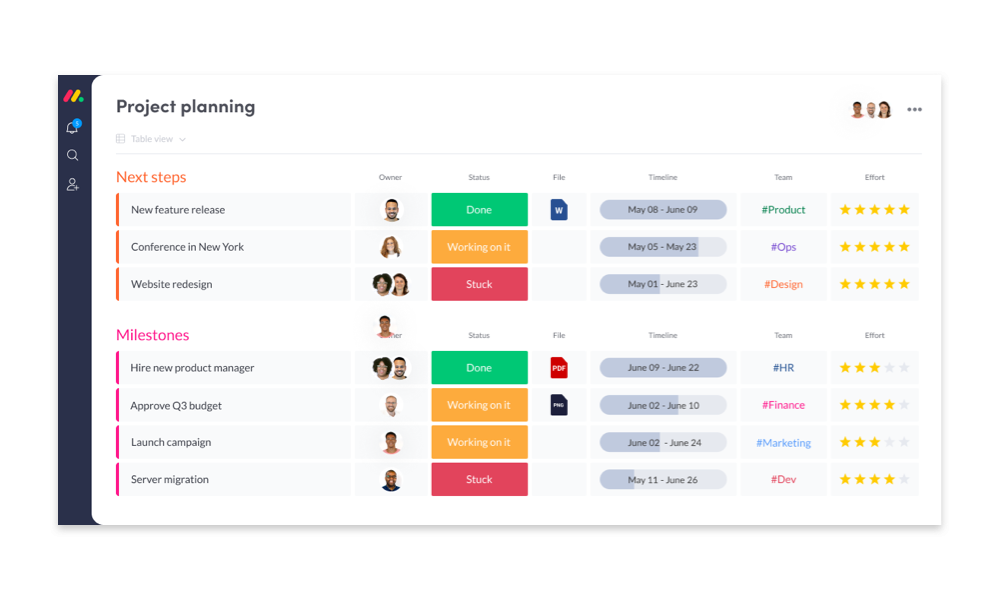Click the #HR team tag
Screen dimensions: 1000x600
[783, 368]
